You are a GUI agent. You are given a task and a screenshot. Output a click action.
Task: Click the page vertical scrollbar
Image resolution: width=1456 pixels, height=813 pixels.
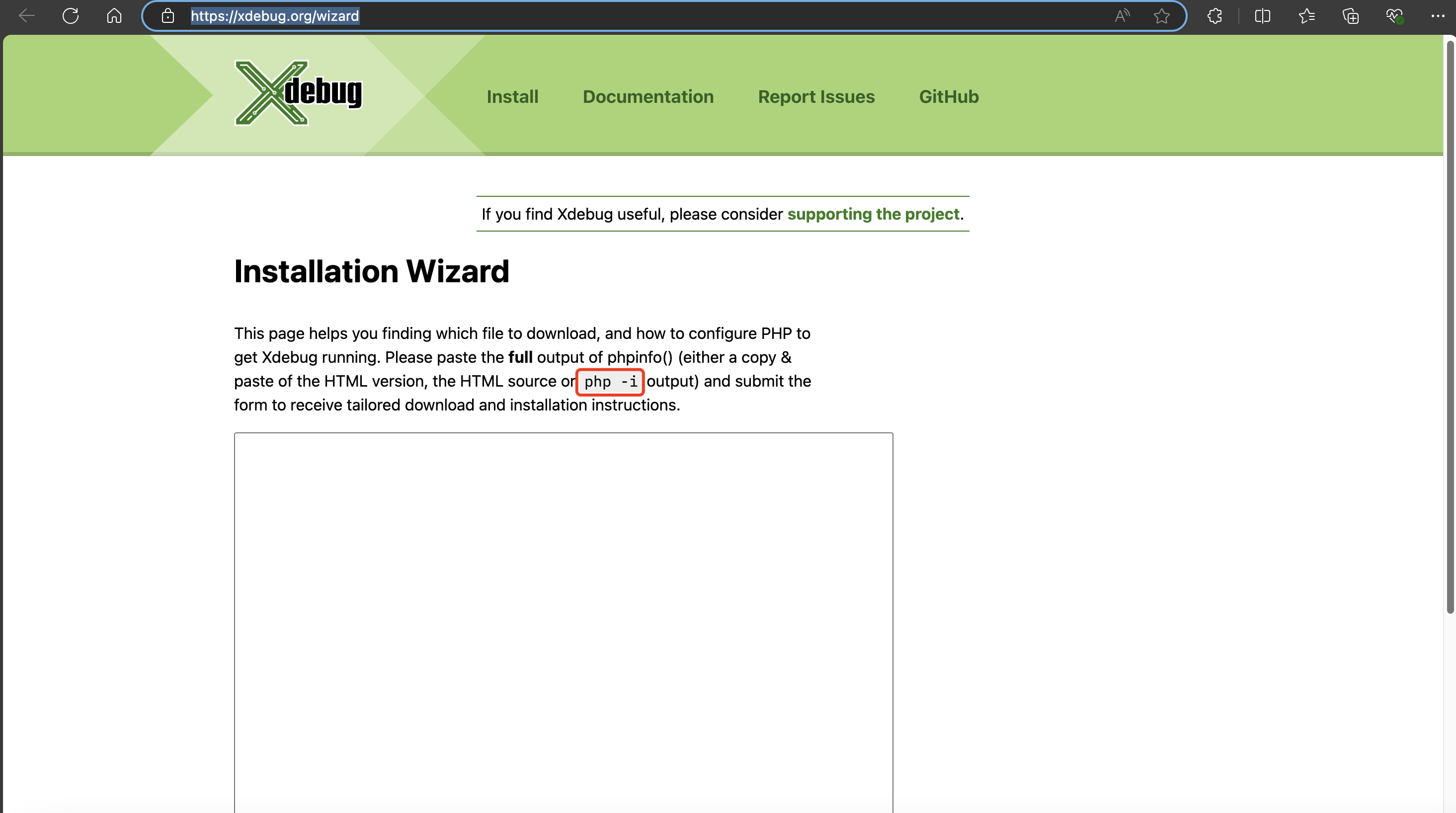[x=1450, y=328]
